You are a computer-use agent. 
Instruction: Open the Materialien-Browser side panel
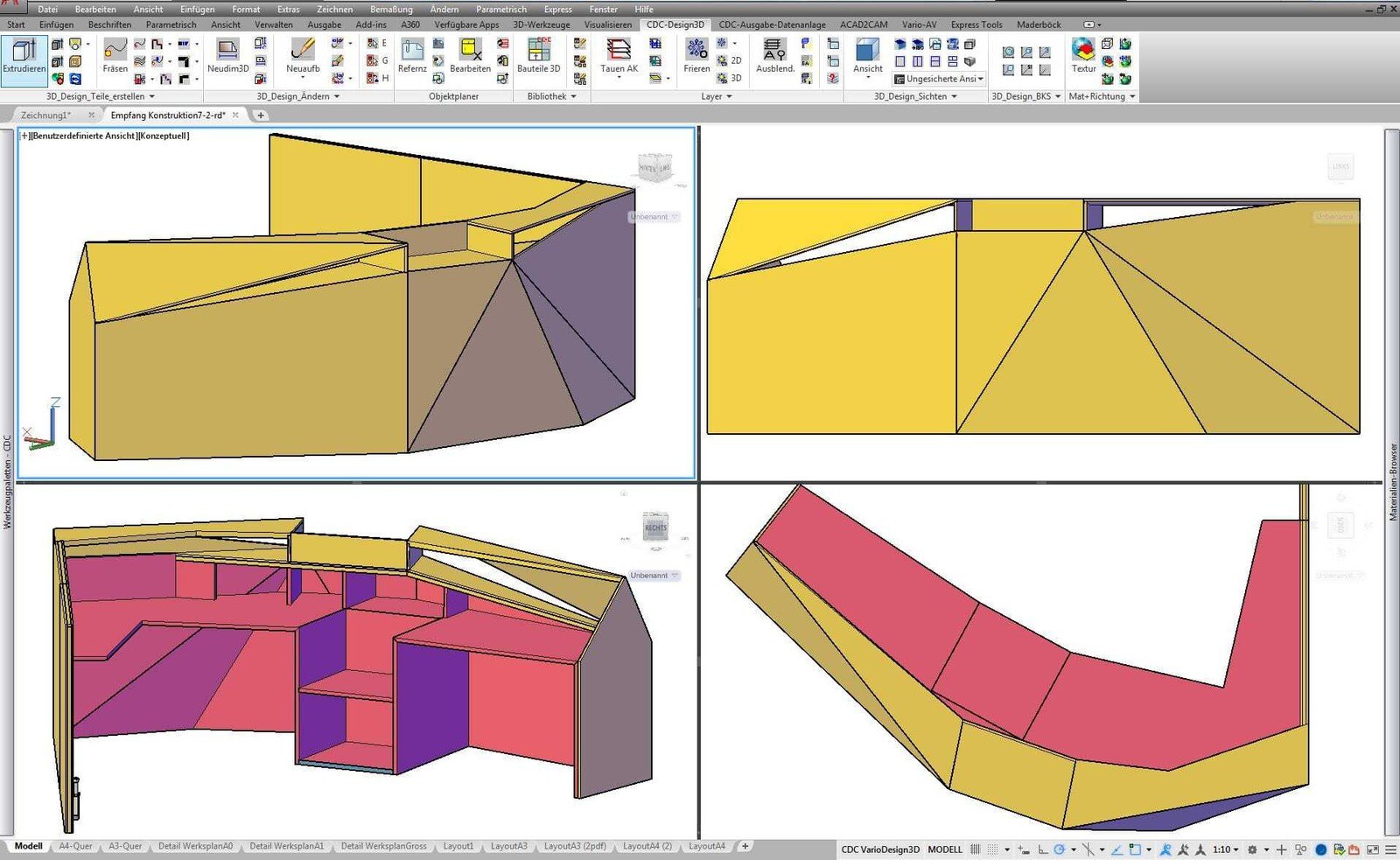(1393, 482)
